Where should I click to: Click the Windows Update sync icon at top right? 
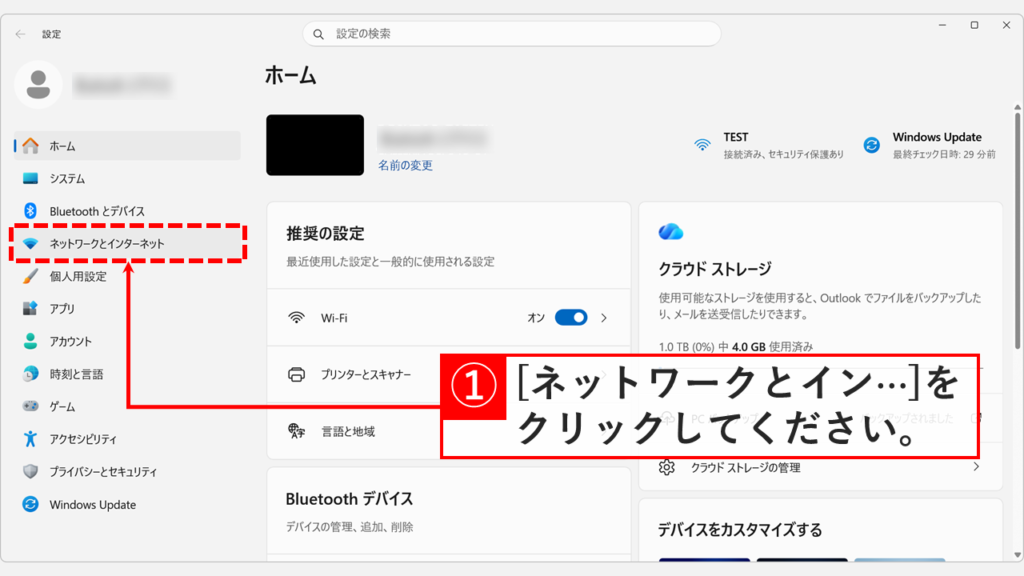point(871,145)
